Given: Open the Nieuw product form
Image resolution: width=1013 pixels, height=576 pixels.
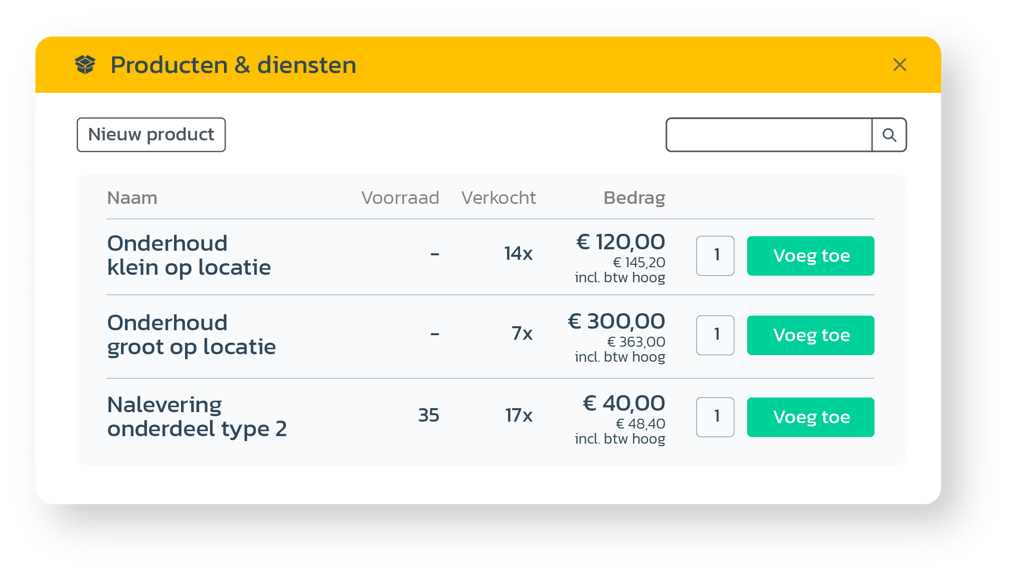Looking at the screenshot, I should click(x=150, y=134).
